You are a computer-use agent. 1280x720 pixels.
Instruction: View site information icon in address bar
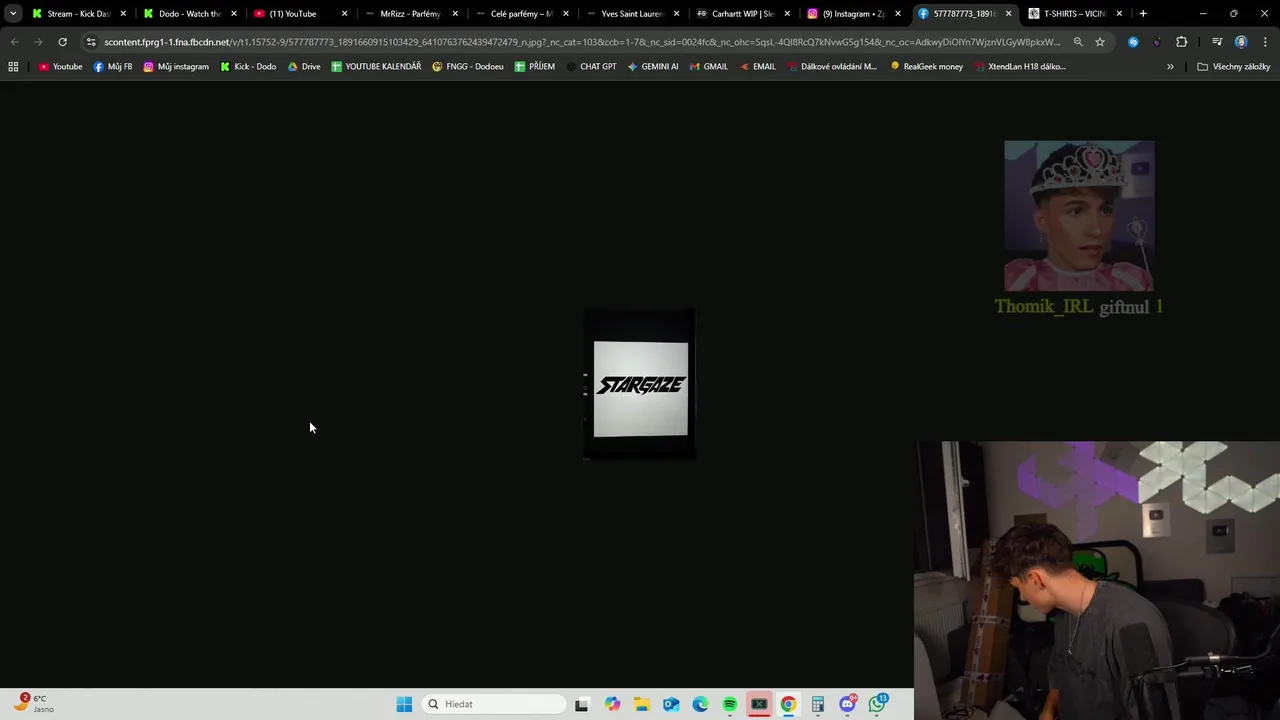(x=91, y=42)
